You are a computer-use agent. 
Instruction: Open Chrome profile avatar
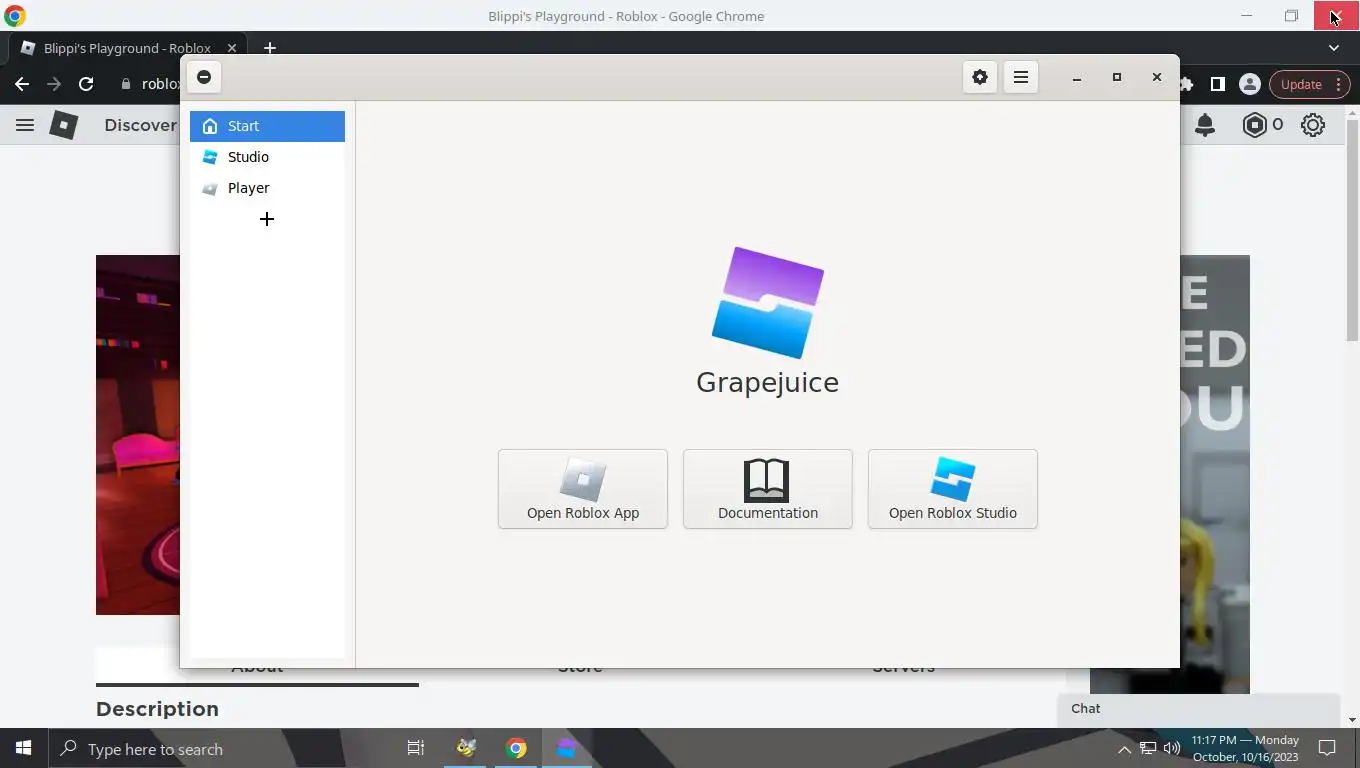click(x=1249, y=84)
